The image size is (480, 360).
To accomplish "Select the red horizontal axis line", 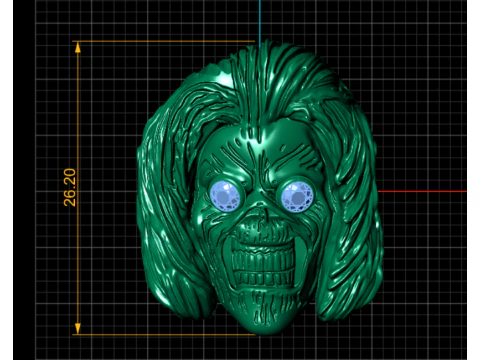I will pos(422,191).
